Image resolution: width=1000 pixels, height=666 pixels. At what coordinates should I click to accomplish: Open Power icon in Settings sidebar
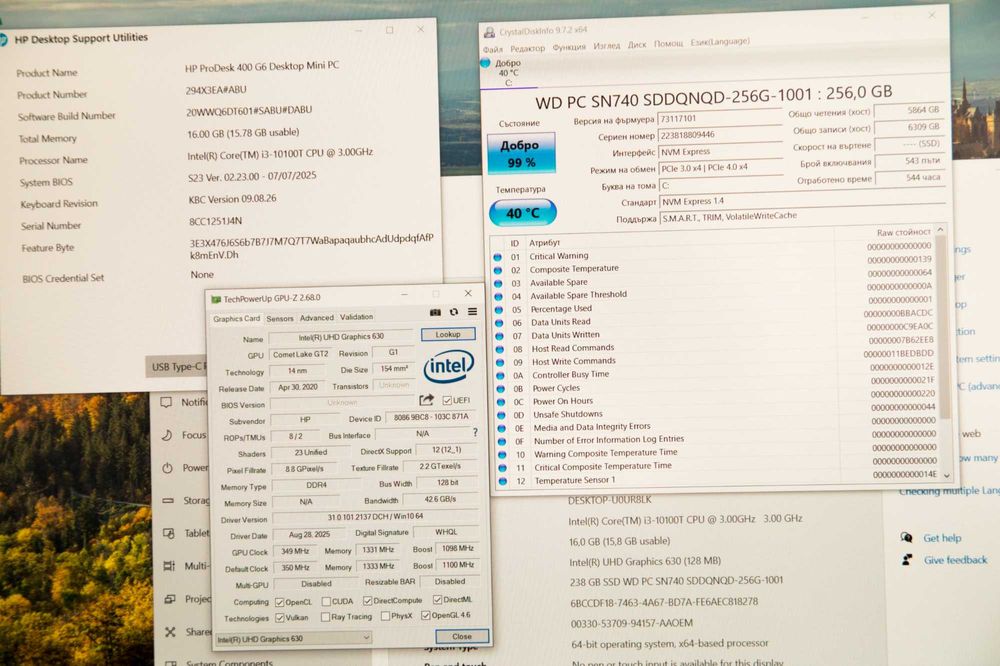167,468
